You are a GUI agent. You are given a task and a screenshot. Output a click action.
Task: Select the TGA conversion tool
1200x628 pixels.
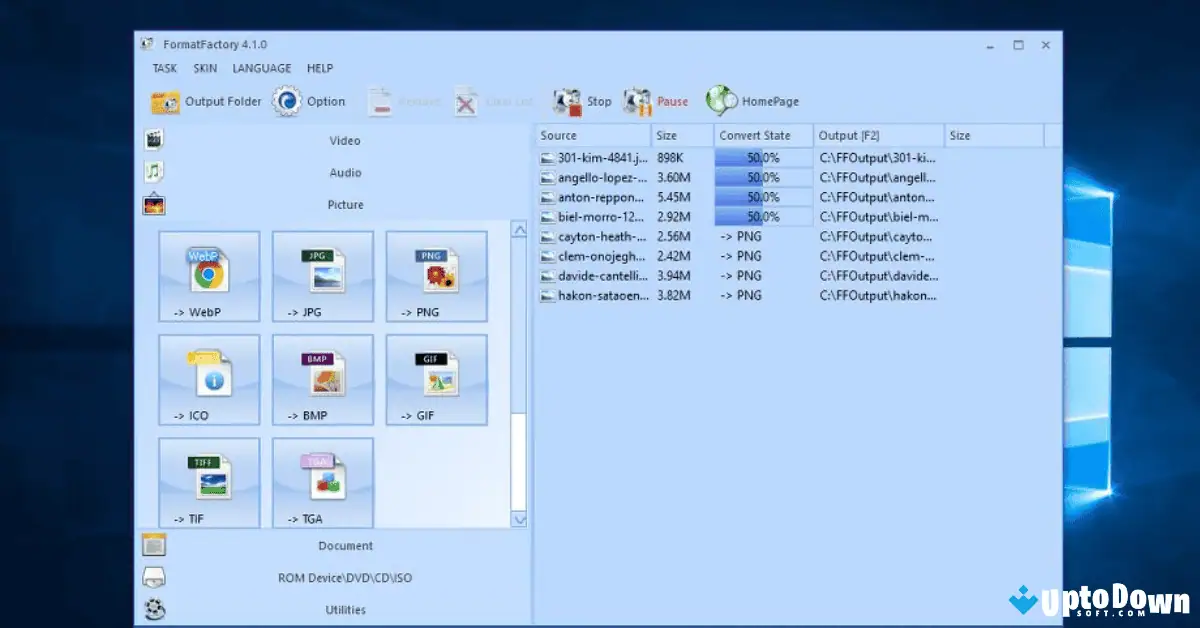tap(322, 482)
